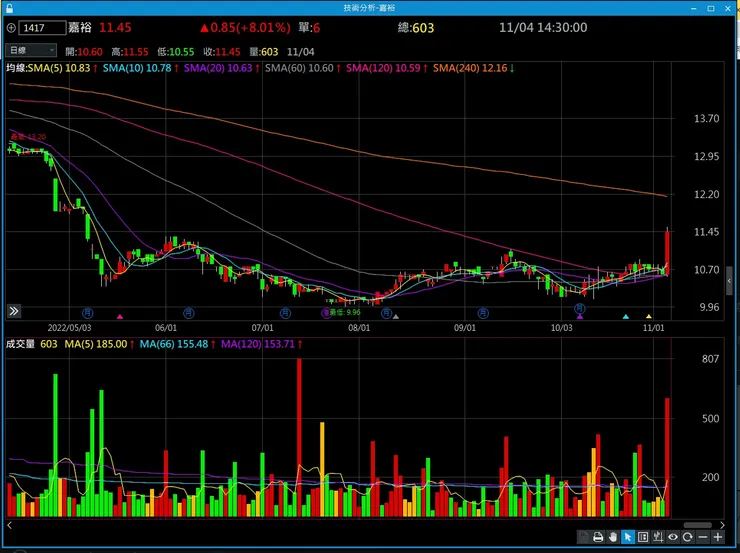Click the 月 marker near 2022/05/03
This screenshot has height=553, width=740.
[x=87, y=312]
